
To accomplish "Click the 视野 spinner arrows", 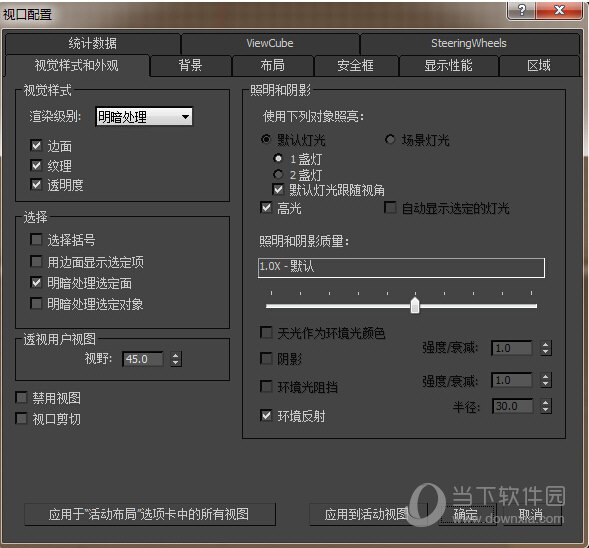I will coord(175,359).
